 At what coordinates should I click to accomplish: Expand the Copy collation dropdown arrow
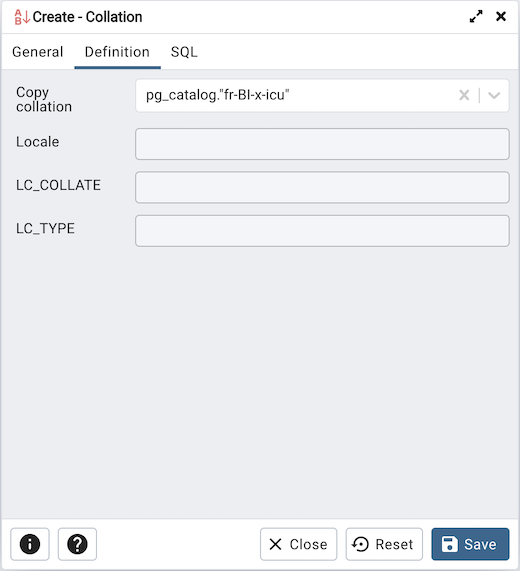point(494,95)
